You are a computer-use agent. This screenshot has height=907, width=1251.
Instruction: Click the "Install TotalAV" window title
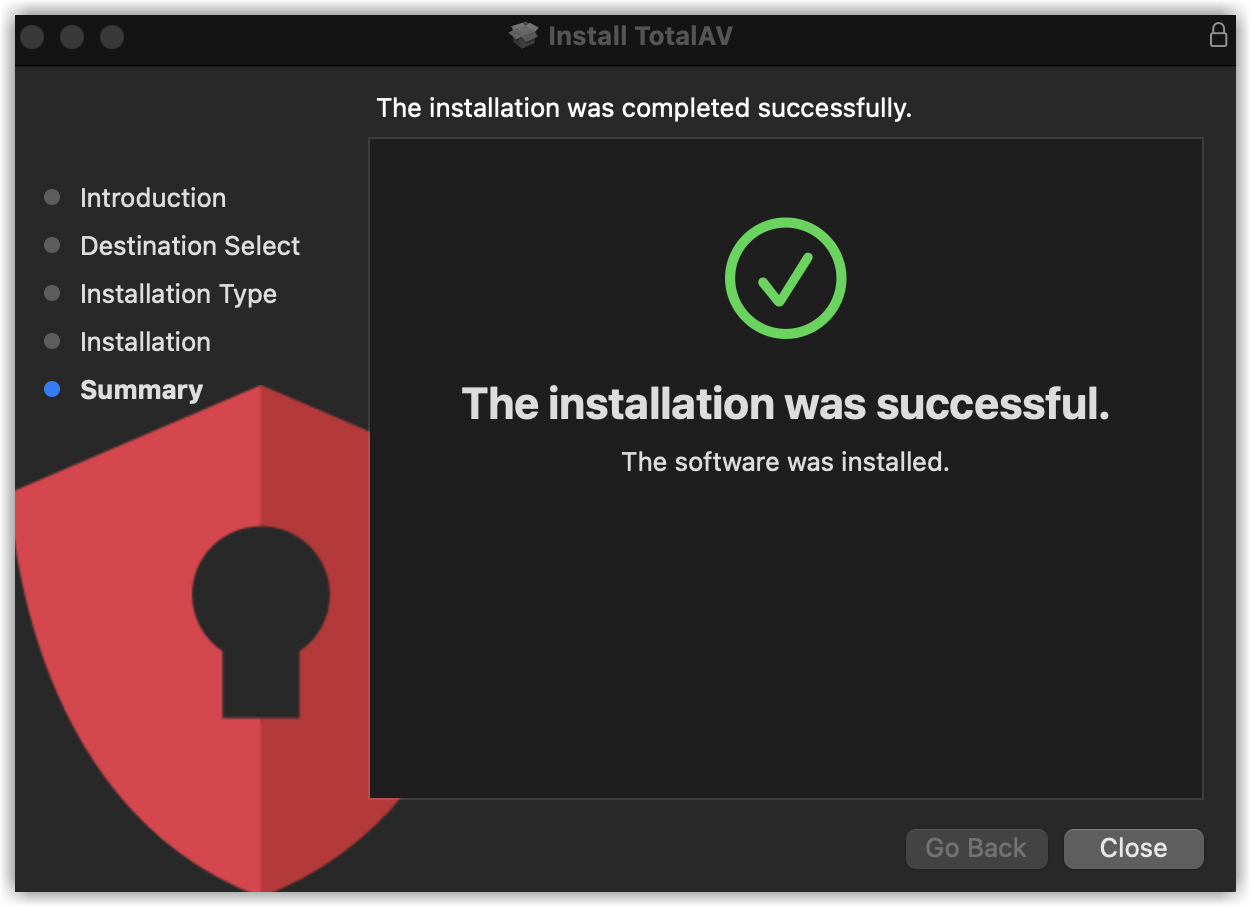click(640, 36)
